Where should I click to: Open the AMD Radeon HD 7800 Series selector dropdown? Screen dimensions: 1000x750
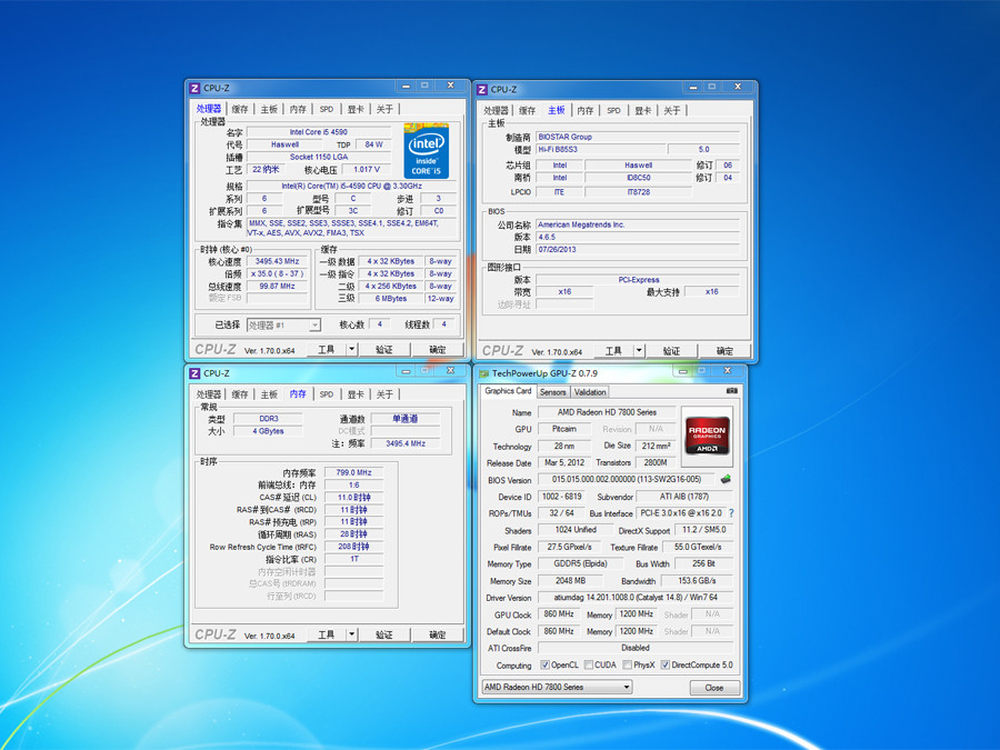pos(557,687)
